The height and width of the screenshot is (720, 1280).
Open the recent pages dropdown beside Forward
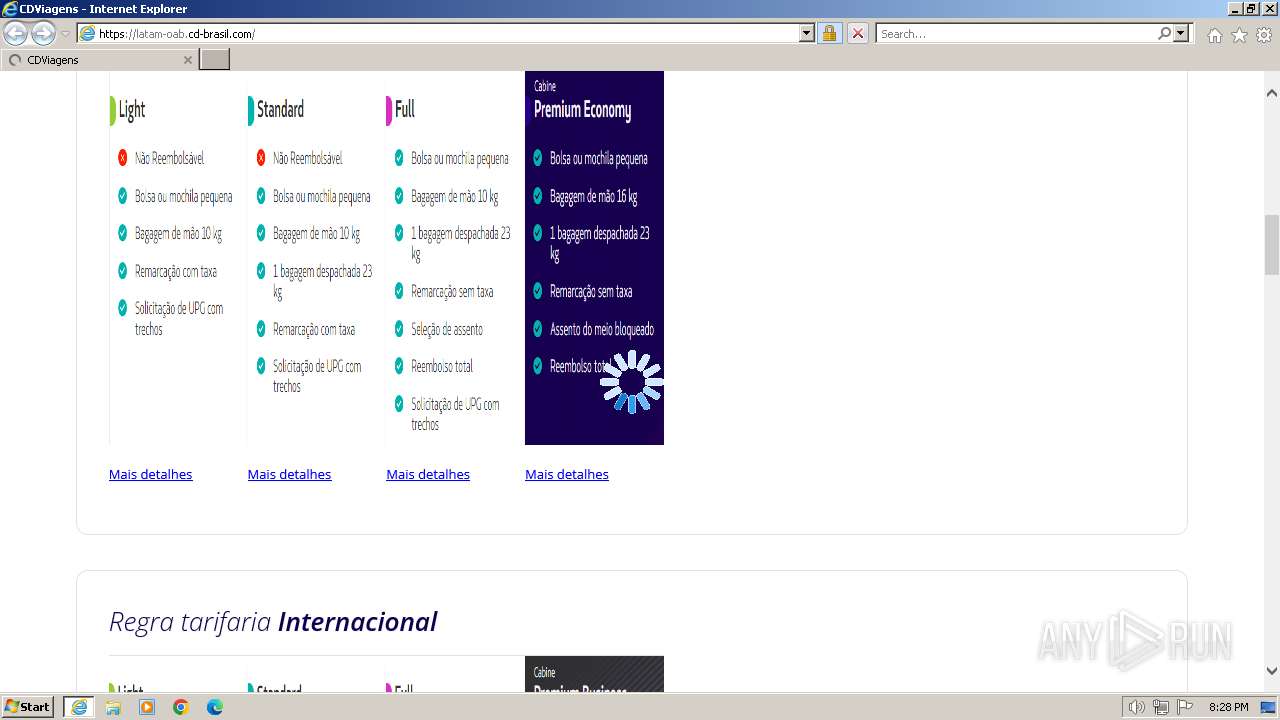click(66, 34)
